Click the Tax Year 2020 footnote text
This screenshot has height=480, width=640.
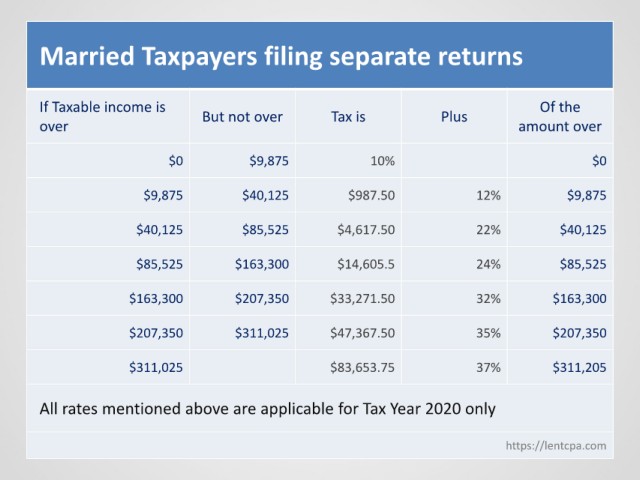coord(267,409)
